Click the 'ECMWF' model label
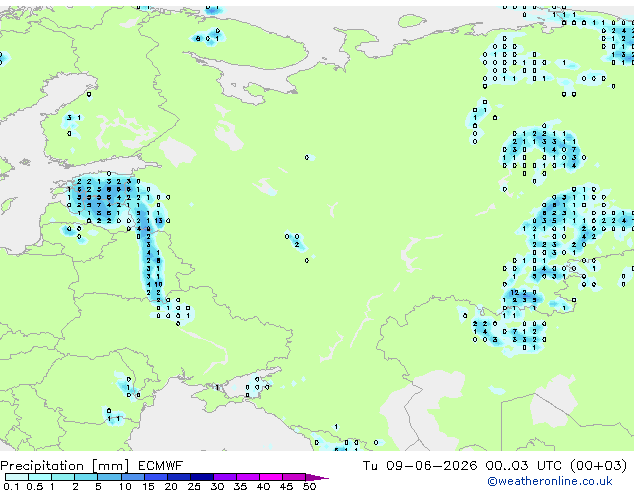This screenshot has width=634, height=490. point(161,466)
